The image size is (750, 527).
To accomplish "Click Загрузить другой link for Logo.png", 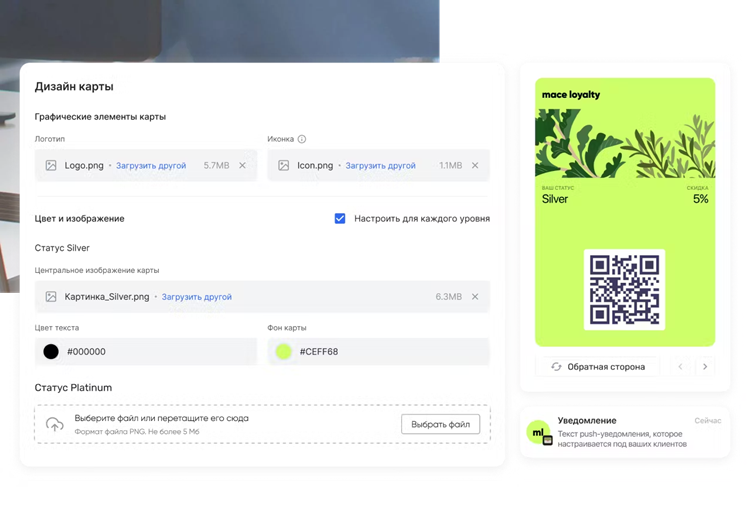I will pos(151,166).
